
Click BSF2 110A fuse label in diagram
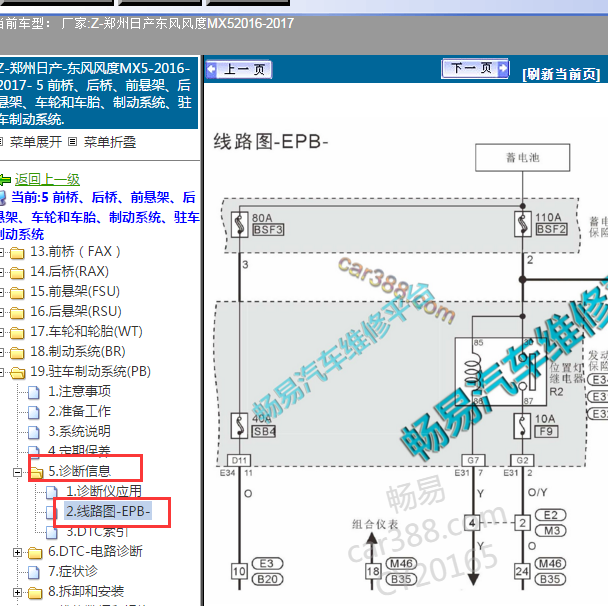coord(551,229)
